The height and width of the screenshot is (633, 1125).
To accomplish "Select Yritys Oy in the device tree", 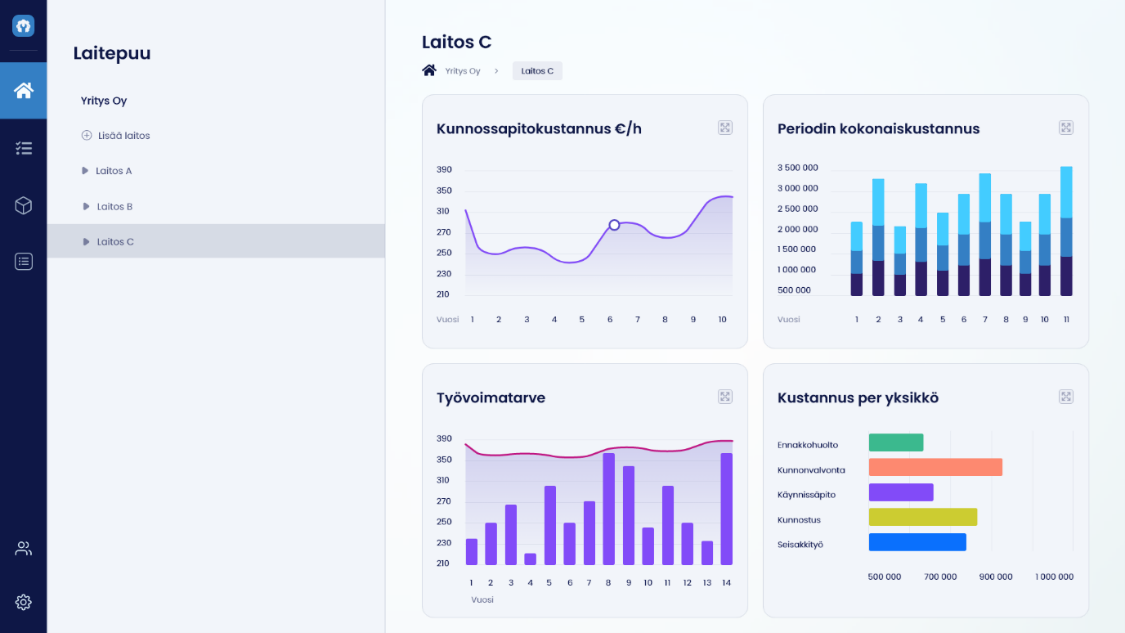I will point(104,101).
